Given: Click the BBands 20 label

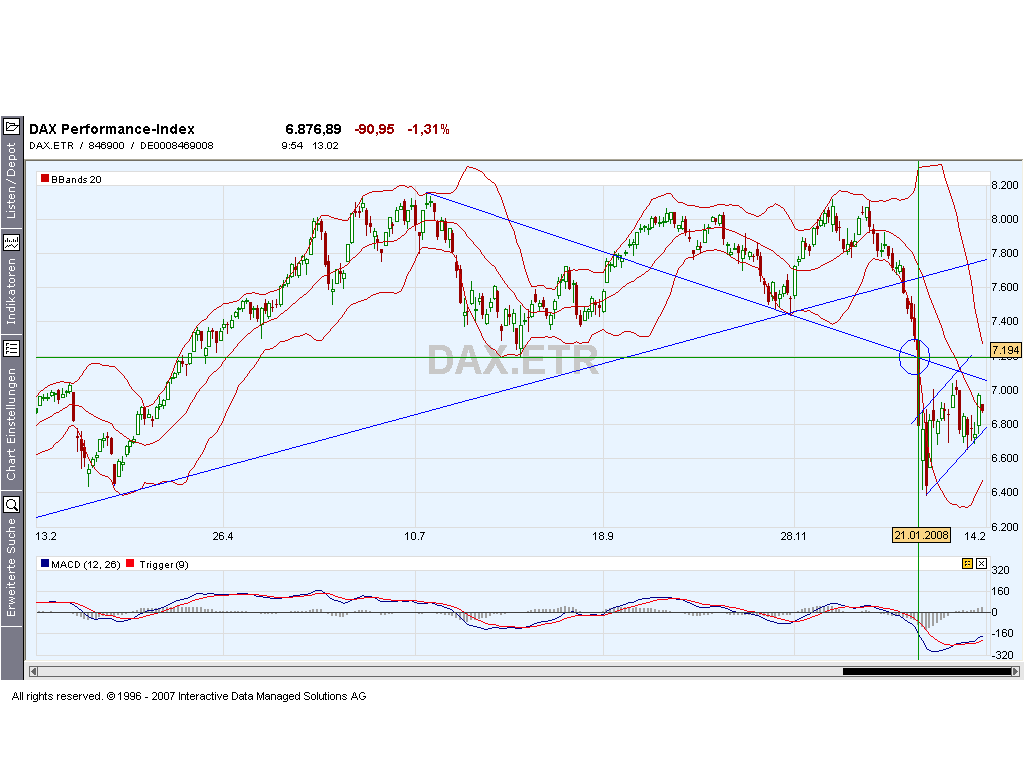Looking at the screenshot, I should pyautogui.click(x=76, y=180).
